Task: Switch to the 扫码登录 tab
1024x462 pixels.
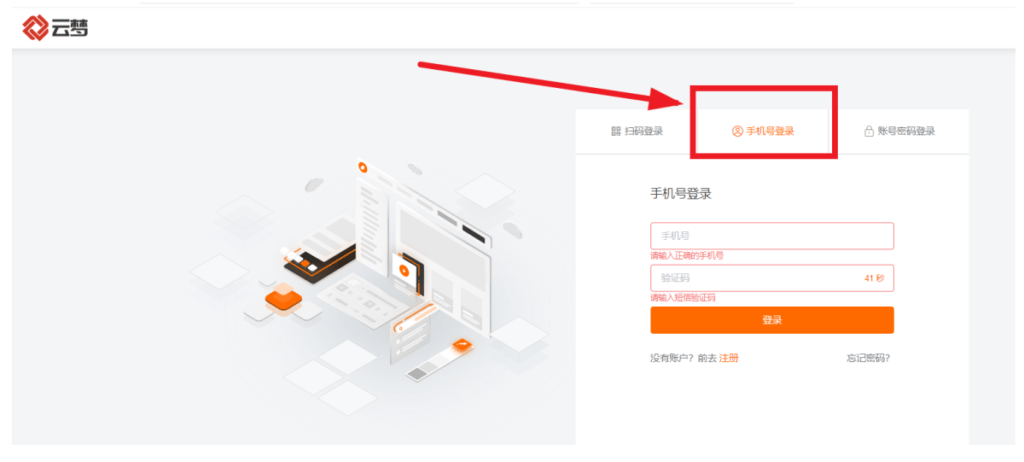Action: pyautogui.click(x=637, y=131)
